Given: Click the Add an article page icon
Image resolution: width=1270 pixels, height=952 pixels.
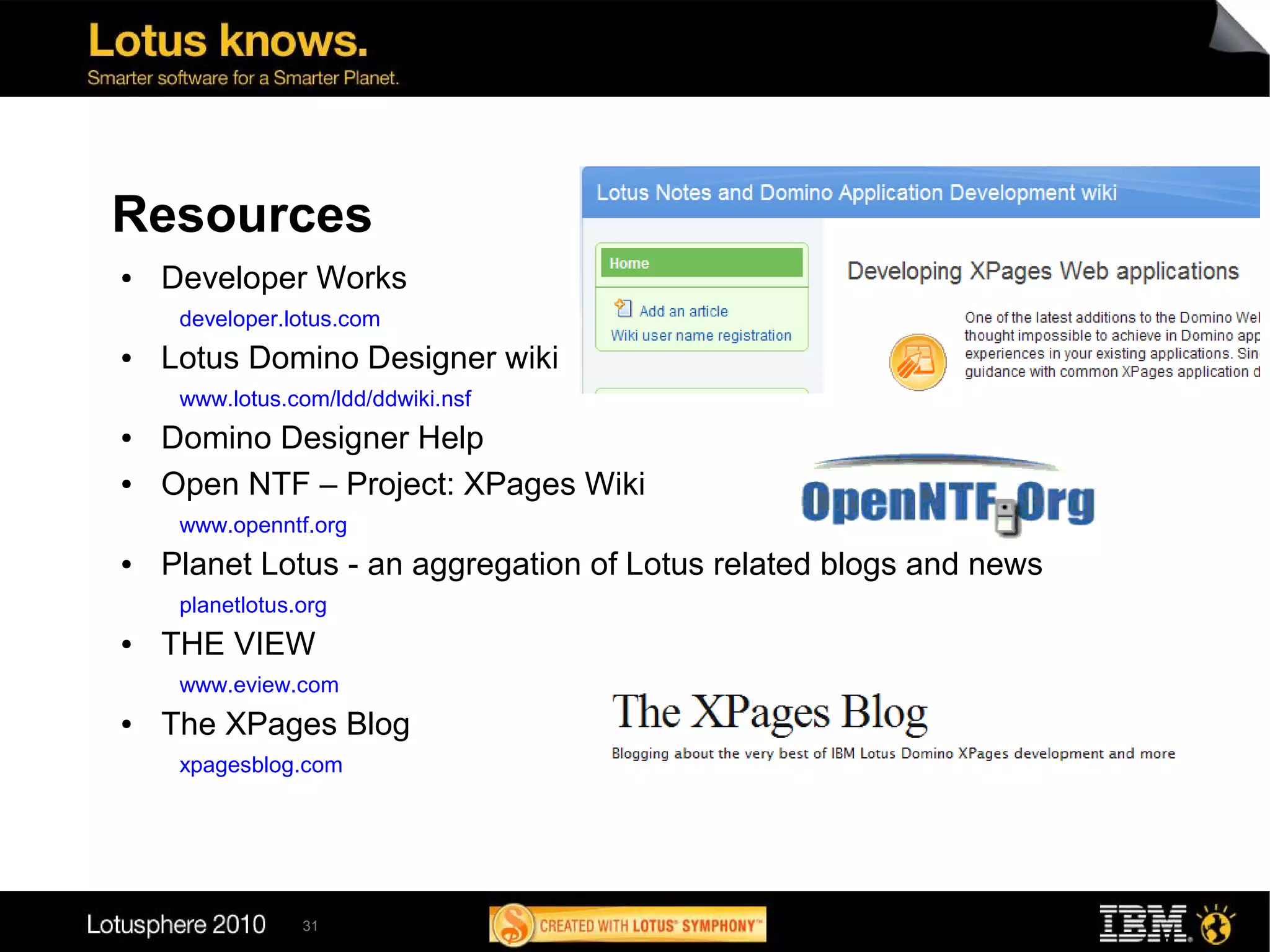Looking at the screenshot, I should pos(623,308).
